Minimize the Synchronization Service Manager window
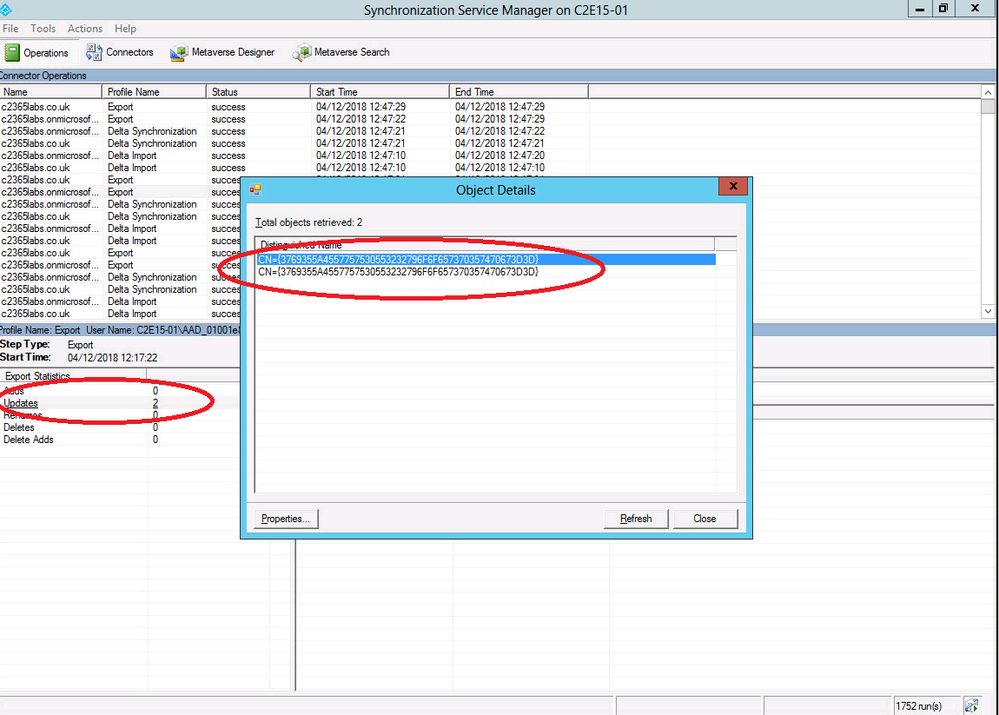This screenshot has height=715, width=999. [x=920, y=8]
